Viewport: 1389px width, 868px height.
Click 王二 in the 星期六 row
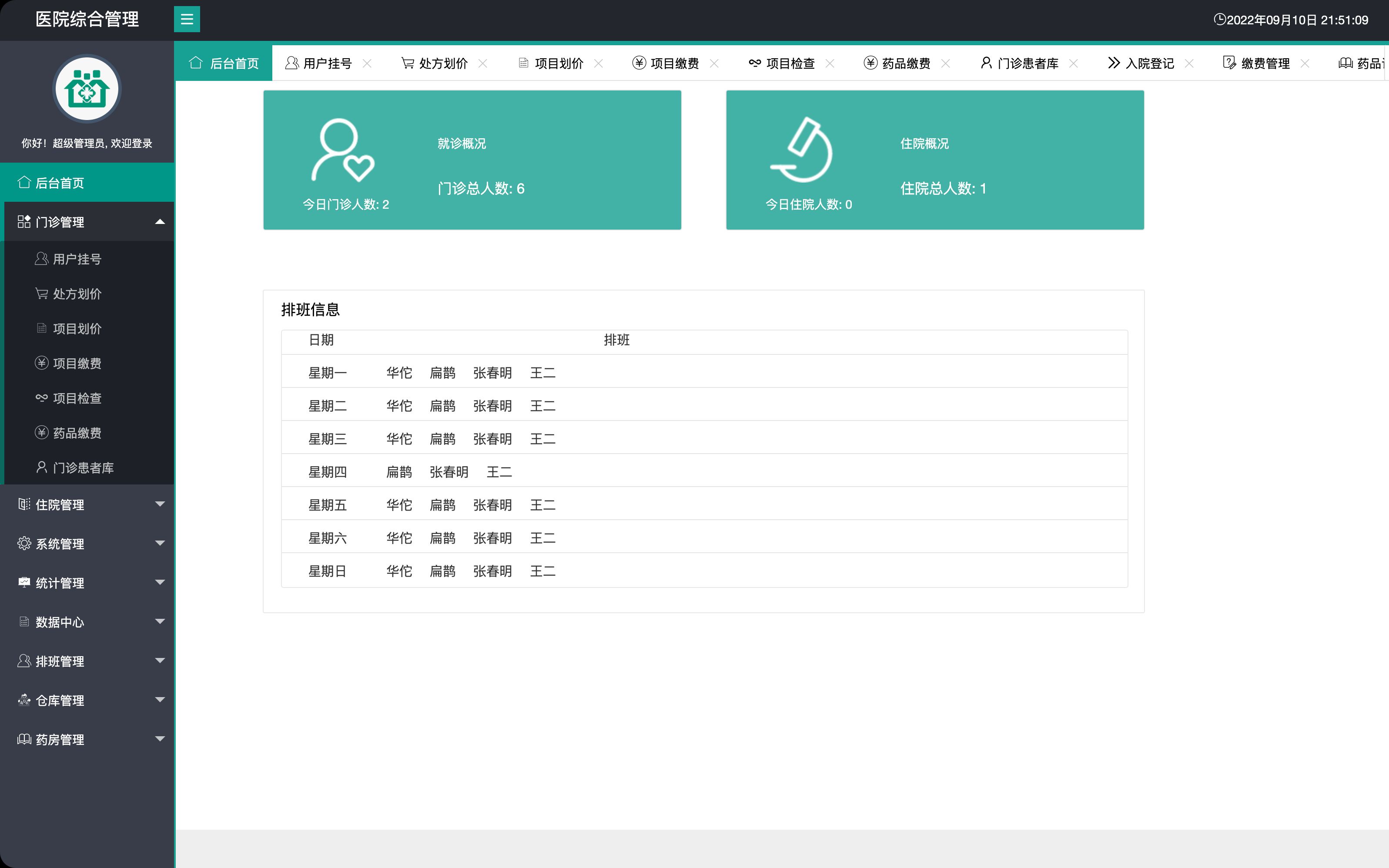click(x=542, y=538)
